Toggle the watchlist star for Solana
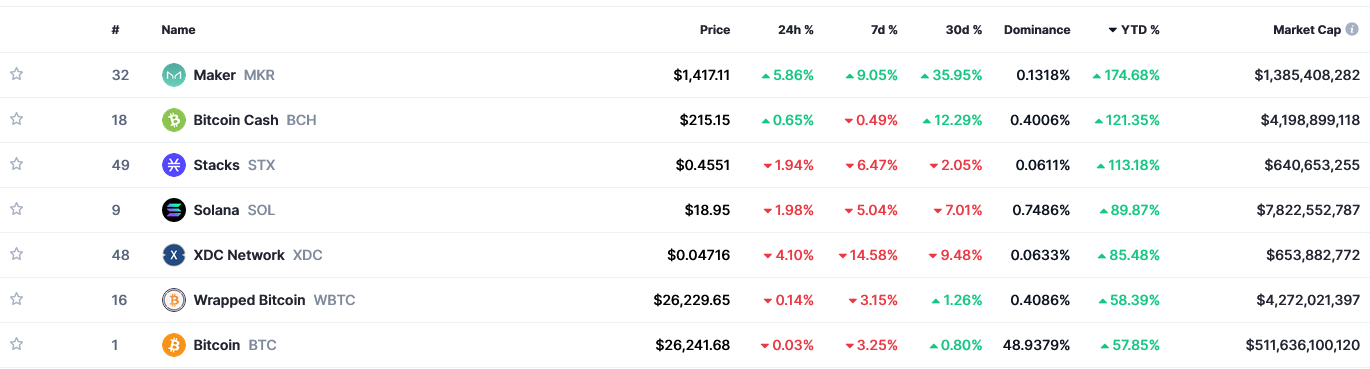The height and width of the screenshot is (369, 1370). pos(16,209)
